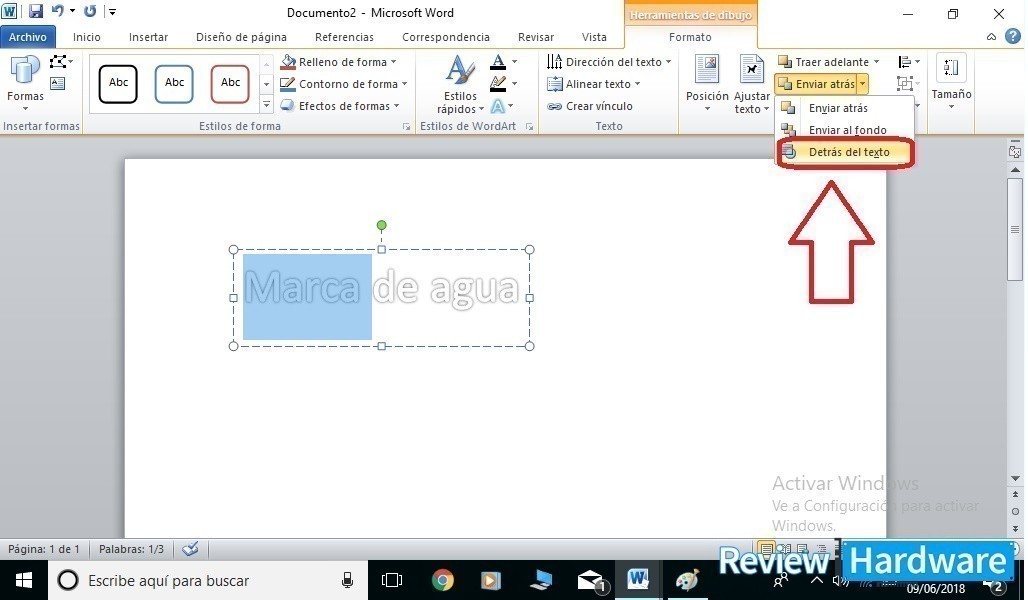Image resolution: width=1028 pixels, height=600 pixels.
Task: Click the Enviar atrás split-button arrow
Action: click(x=863, y=84)
